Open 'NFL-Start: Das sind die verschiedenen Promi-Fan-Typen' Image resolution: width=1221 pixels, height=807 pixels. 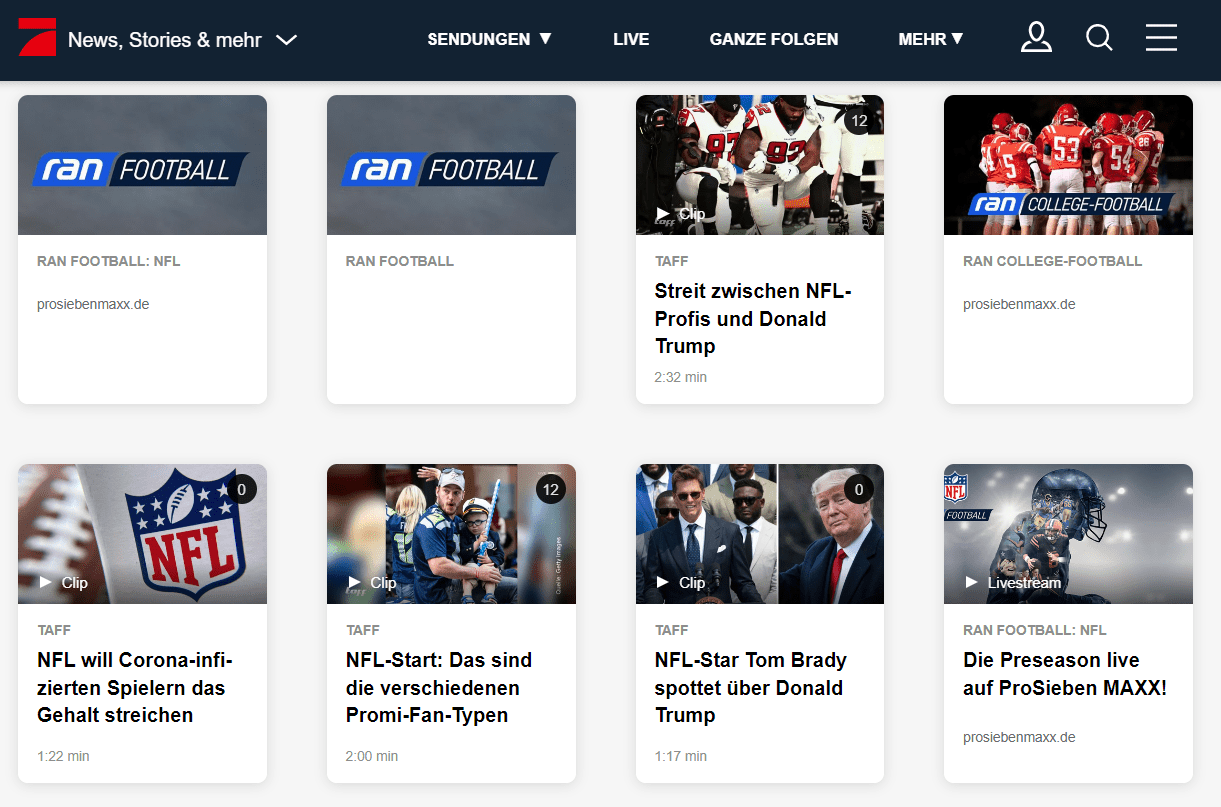coord(439,688)
